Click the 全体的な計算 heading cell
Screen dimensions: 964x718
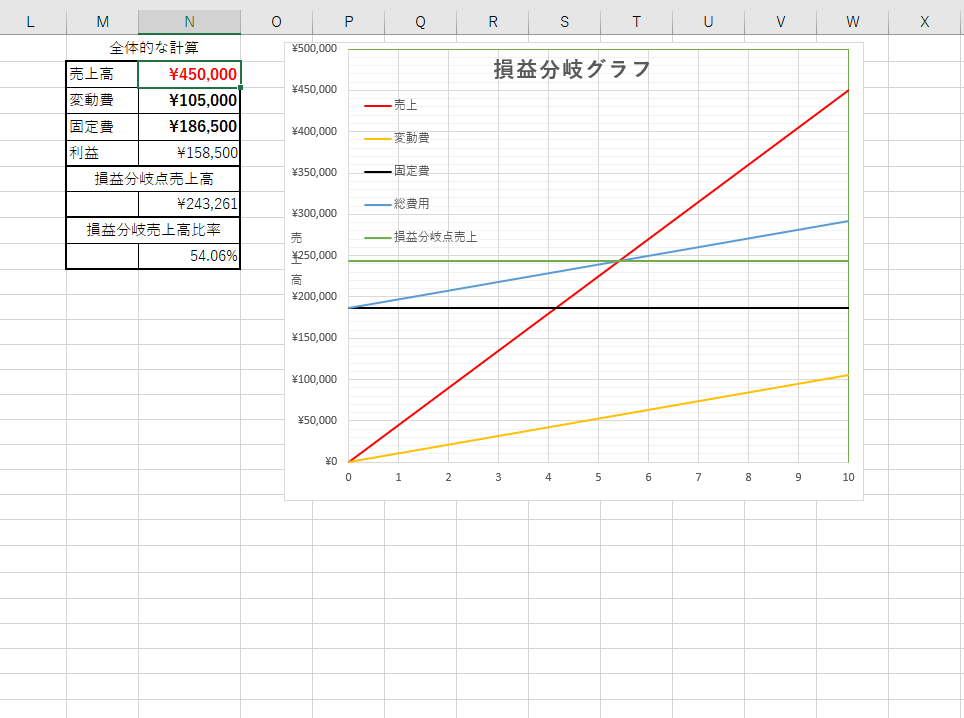[x=154, y=48]
